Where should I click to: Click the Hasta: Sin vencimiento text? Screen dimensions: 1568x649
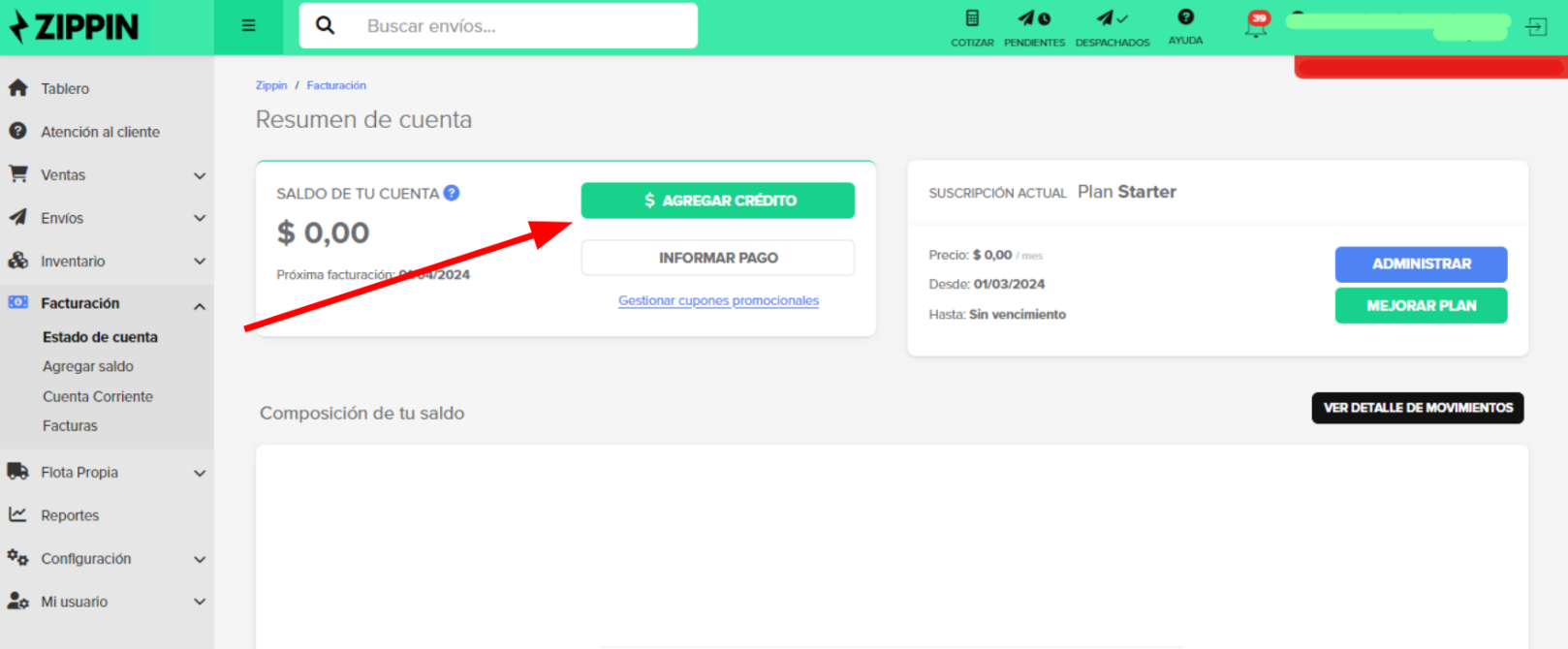(997, 314)
